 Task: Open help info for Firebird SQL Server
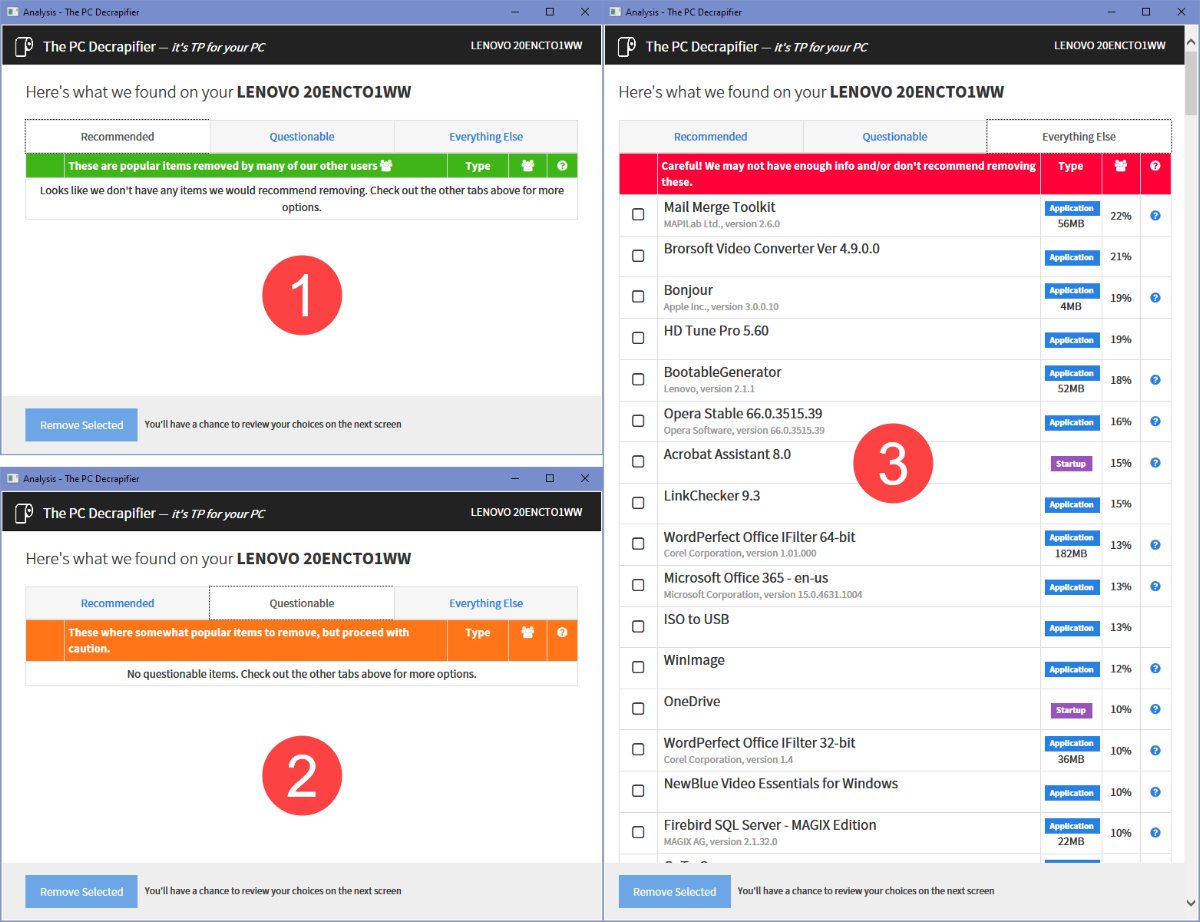click(x=1155, y=833)
